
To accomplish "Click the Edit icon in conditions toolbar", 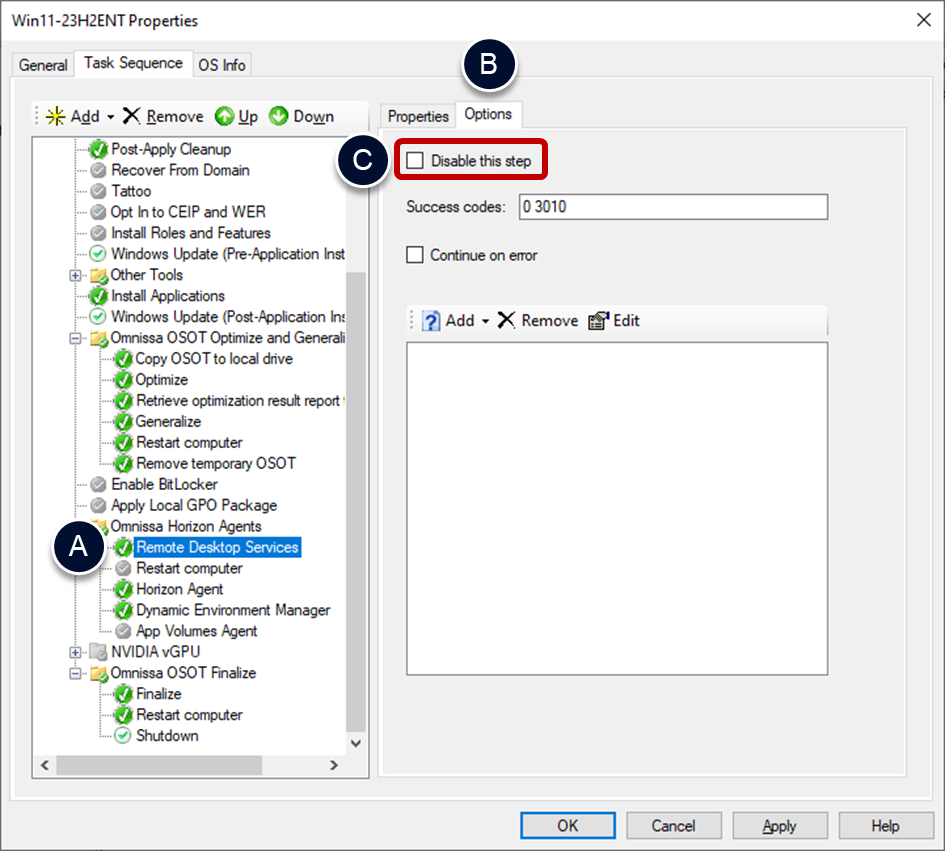I will click(598, 320).
